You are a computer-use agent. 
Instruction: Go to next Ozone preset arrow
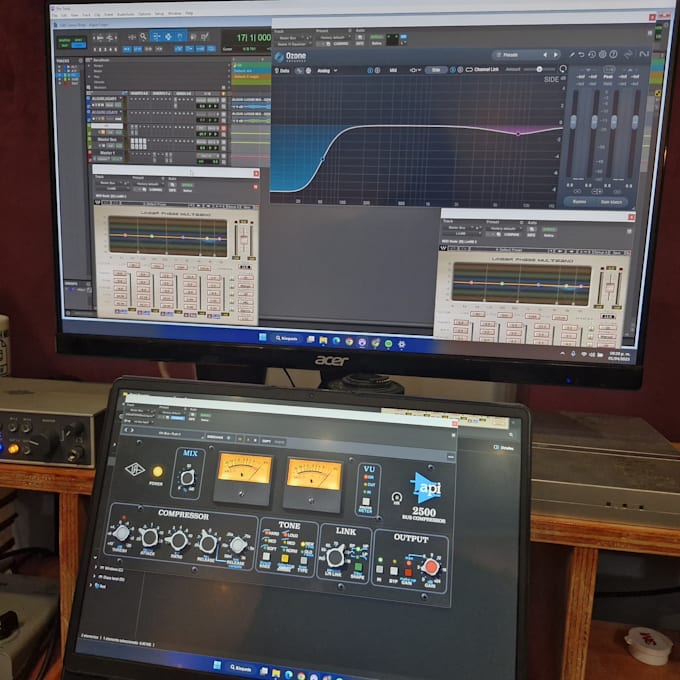tap(556, 55)
